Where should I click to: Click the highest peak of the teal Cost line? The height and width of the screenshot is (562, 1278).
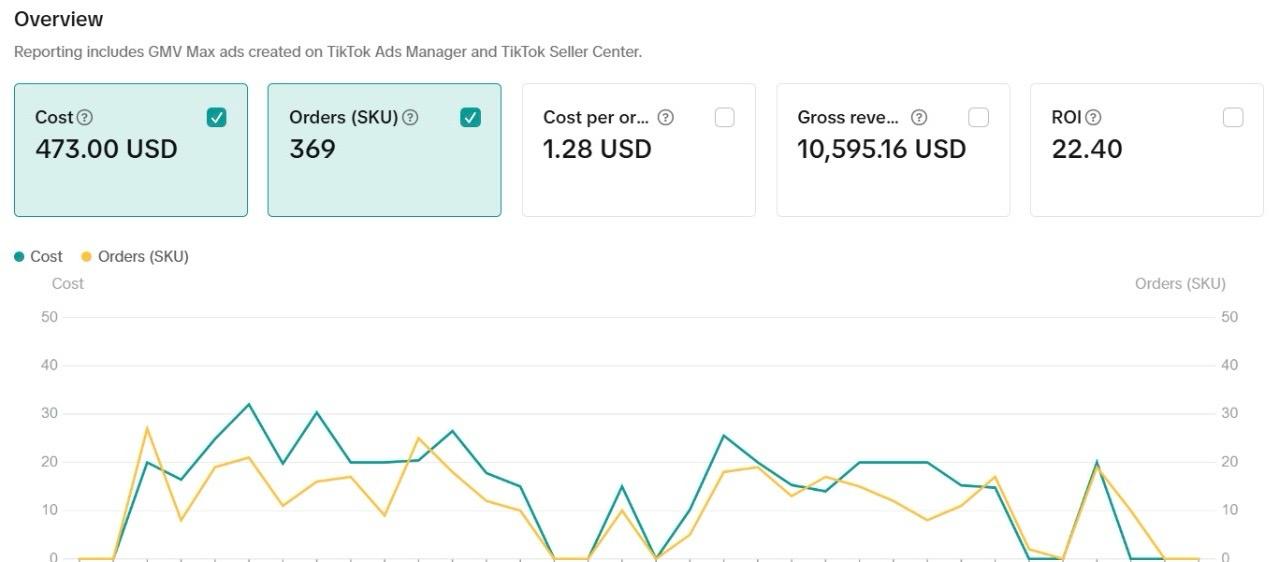coord(248,404)
